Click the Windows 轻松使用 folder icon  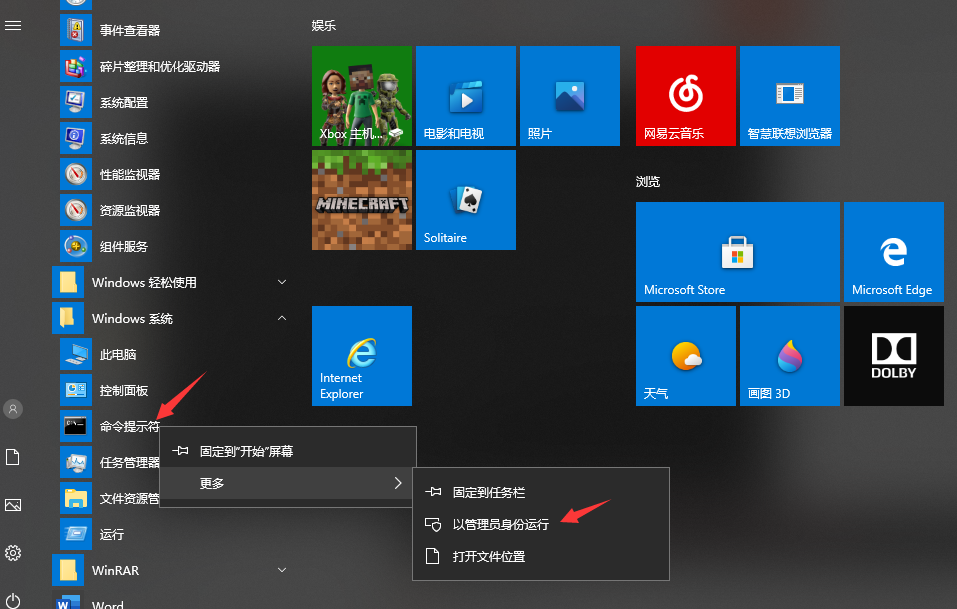click(x=68, y=283)
